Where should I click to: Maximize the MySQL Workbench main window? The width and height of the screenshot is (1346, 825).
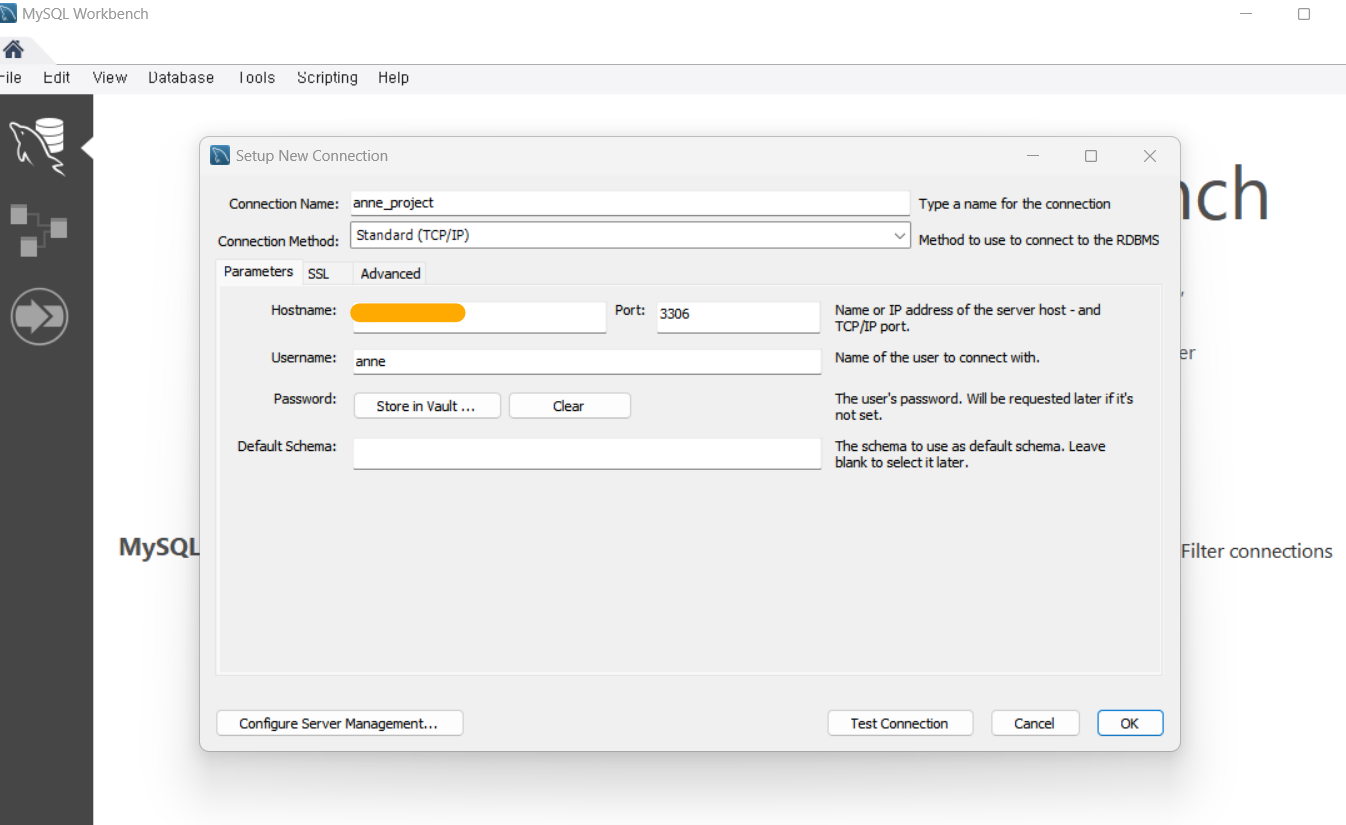point(1304,14)
